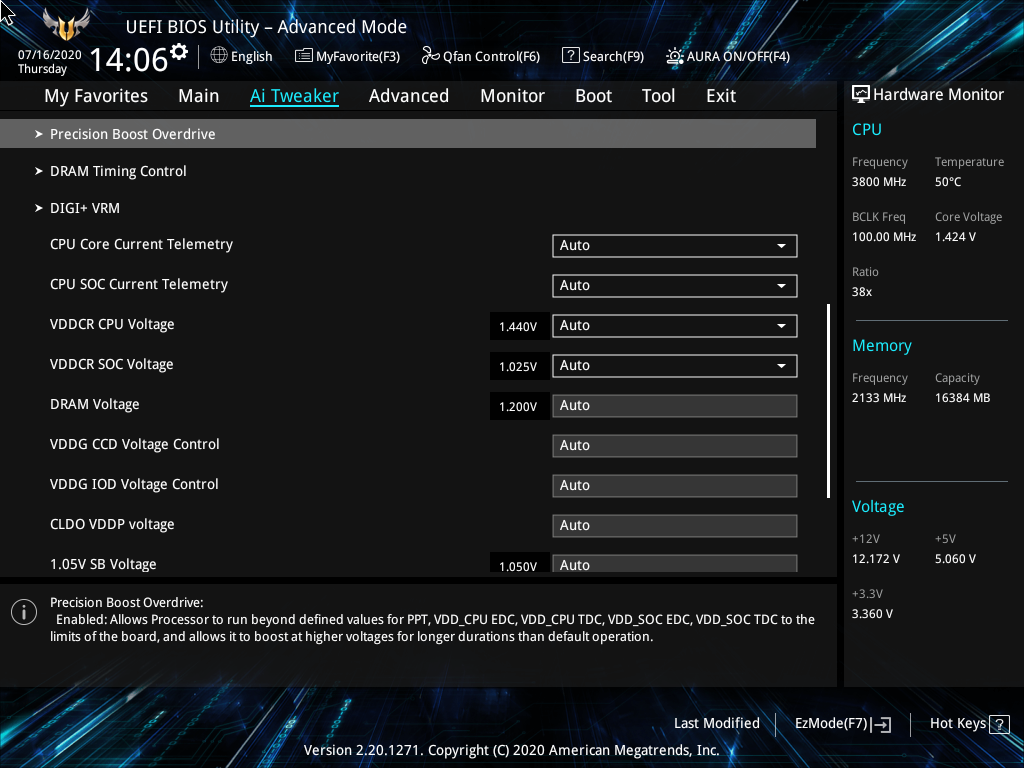Click the gear icon beside the clock
The image size is (1024, 768).
[179, 52]
